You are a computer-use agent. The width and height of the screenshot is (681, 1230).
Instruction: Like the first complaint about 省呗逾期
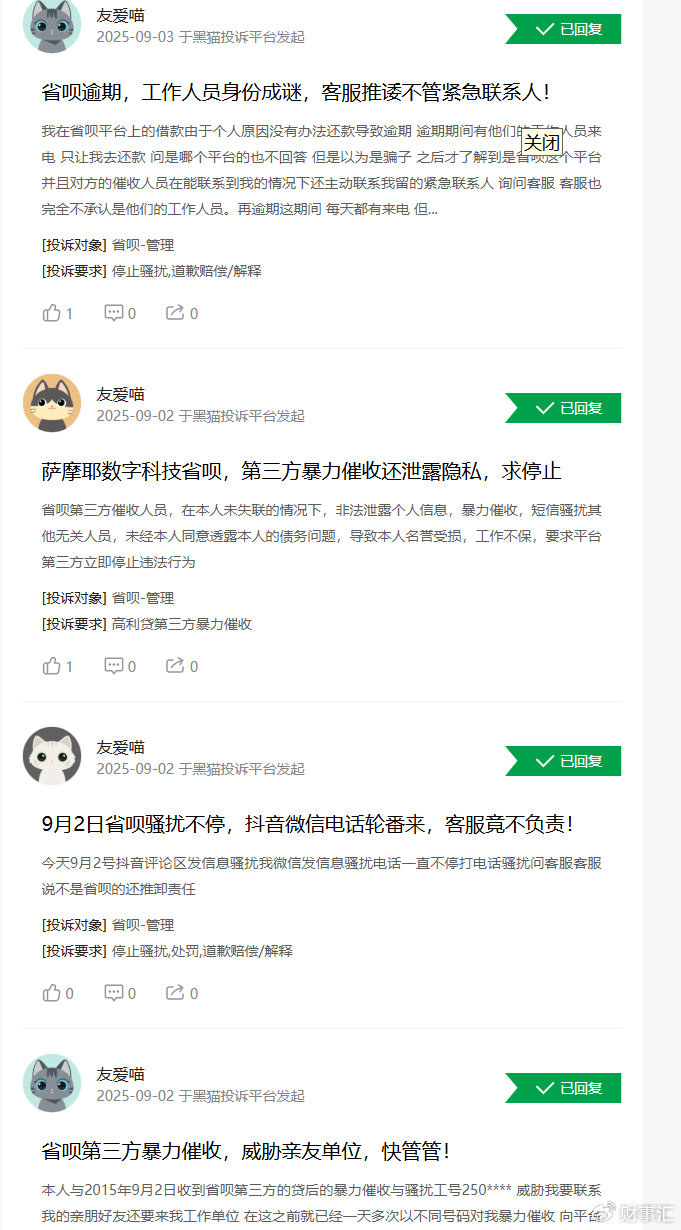point(57,313)
